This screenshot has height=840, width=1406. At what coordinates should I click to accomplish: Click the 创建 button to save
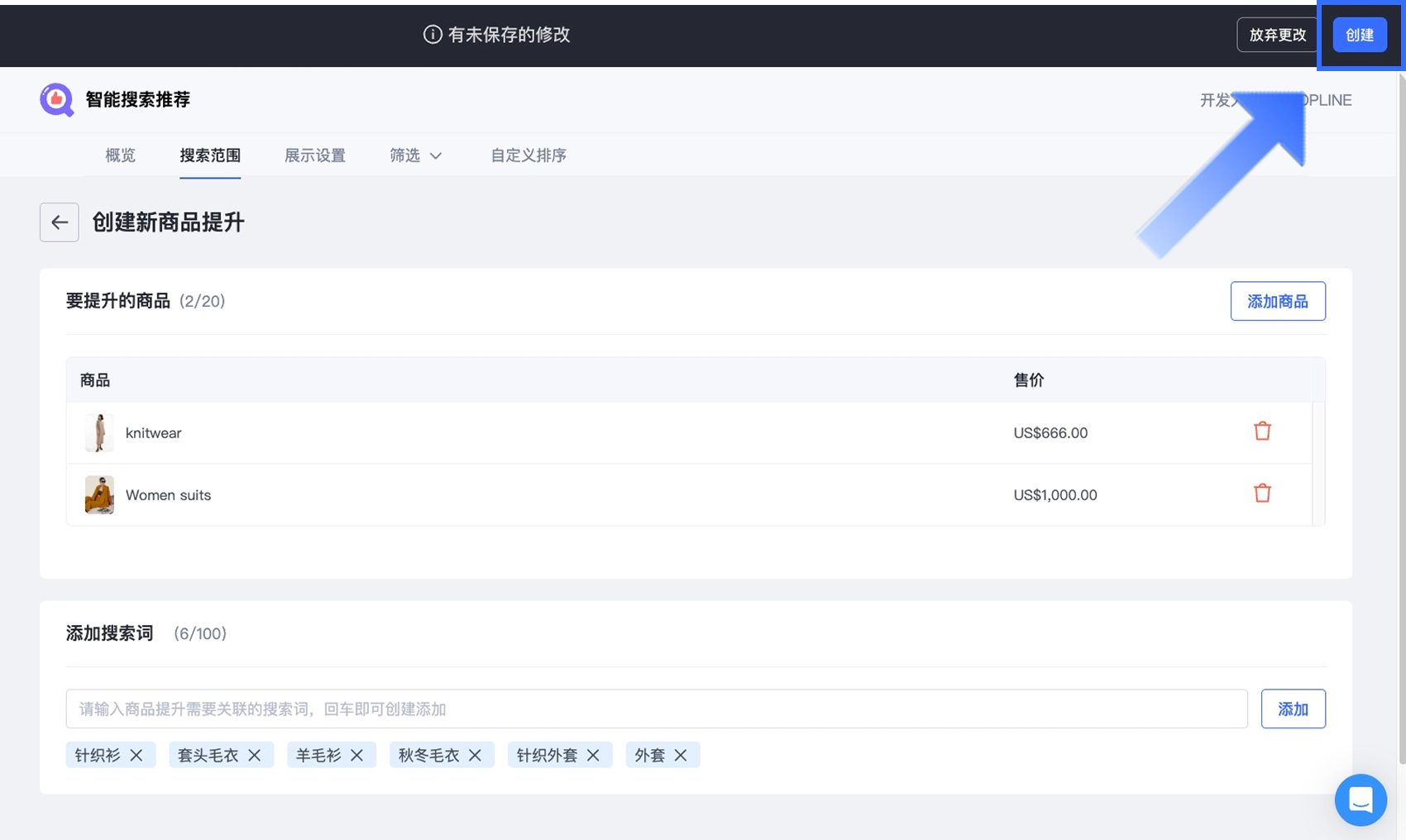pyautogui.click(x=1360, y=35)
